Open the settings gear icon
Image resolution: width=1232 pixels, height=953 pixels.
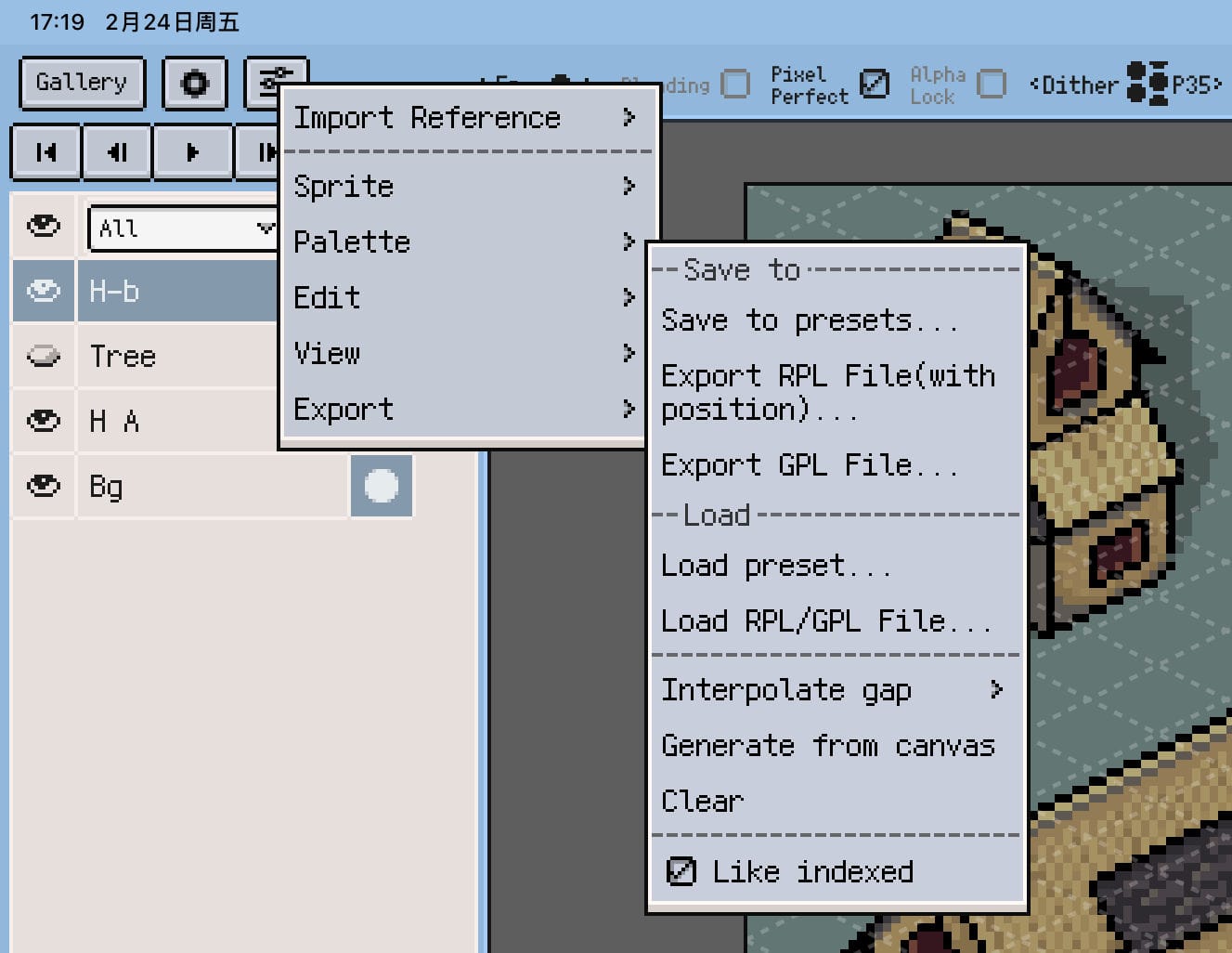coord(195,83)
